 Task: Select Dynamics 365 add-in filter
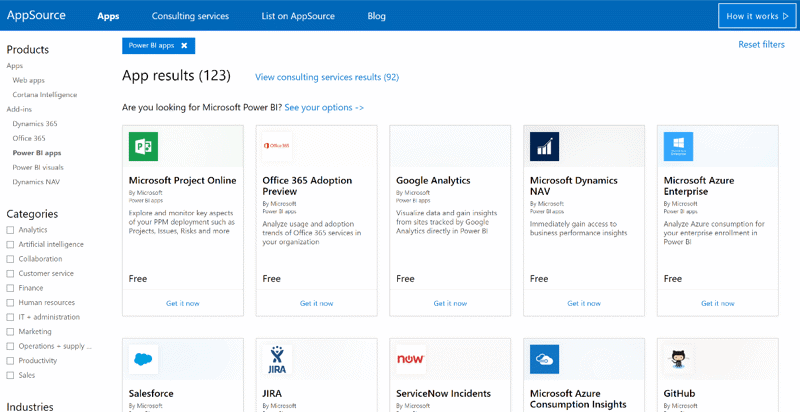[35, 124]
